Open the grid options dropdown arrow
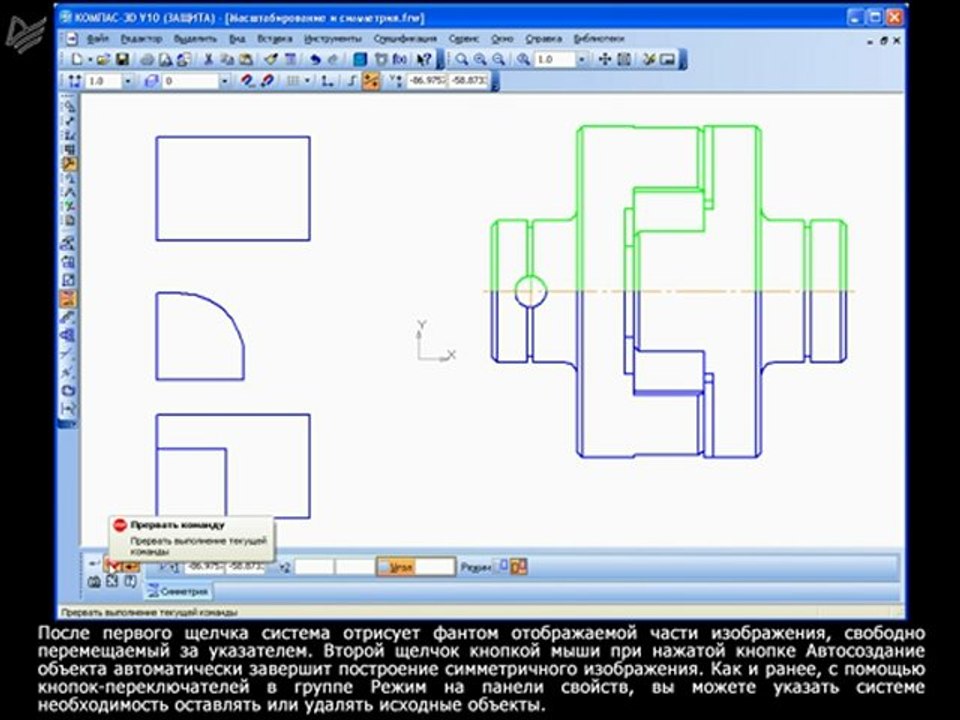 point(307,81)
